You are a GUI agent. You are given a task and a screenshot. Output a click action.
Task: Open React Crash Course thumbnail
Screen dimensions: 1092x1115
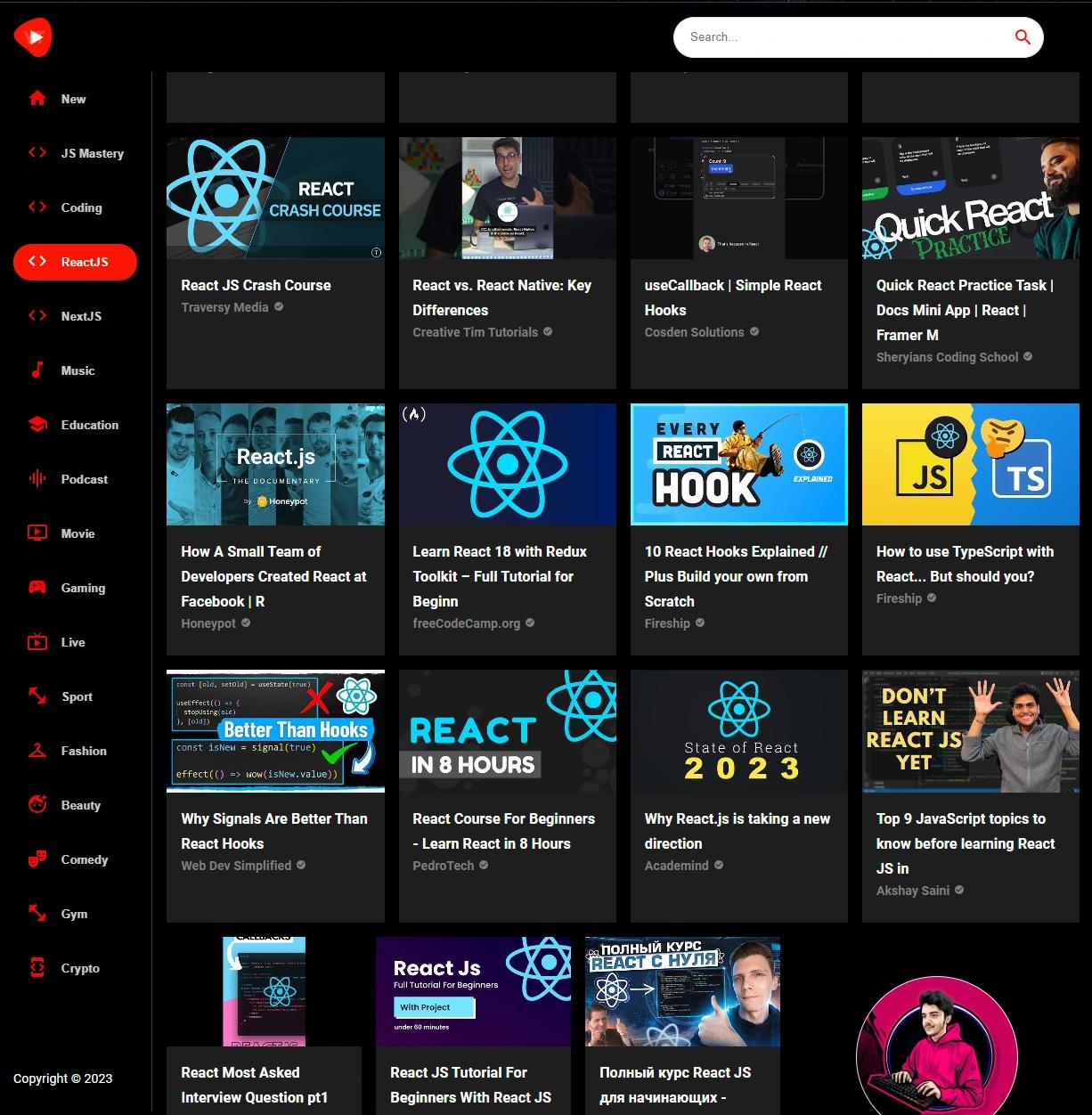[275, 198]
